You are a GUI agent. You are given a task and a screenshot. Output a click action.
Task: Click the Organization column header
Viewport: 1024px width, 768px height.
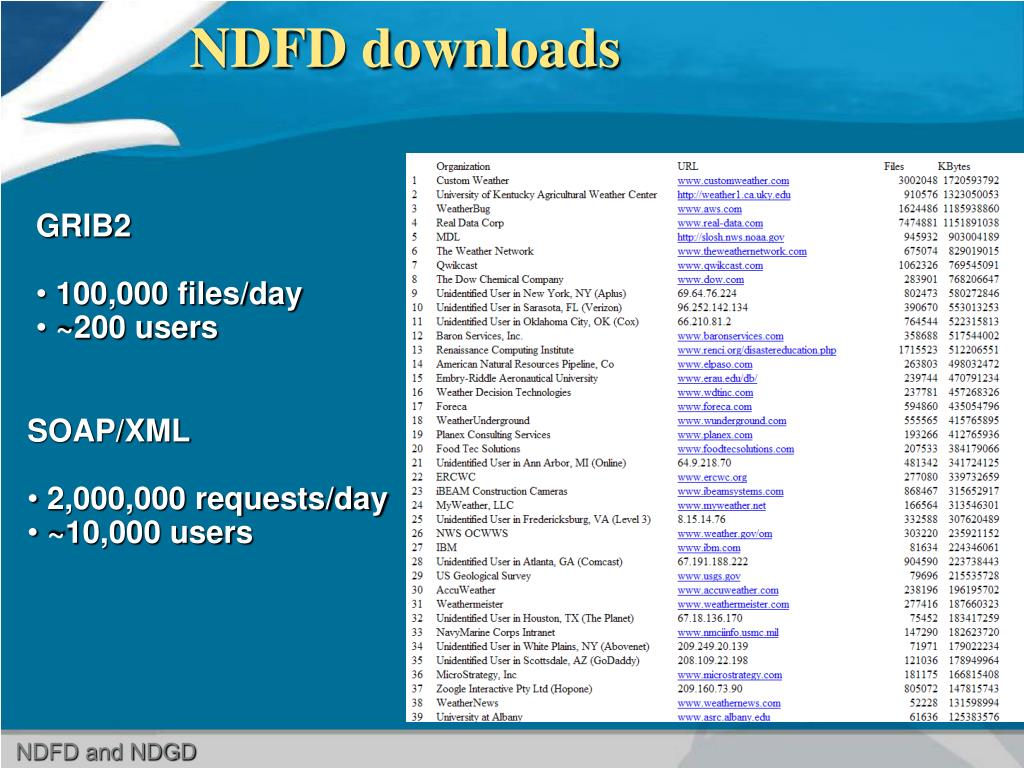pos(463,167)
